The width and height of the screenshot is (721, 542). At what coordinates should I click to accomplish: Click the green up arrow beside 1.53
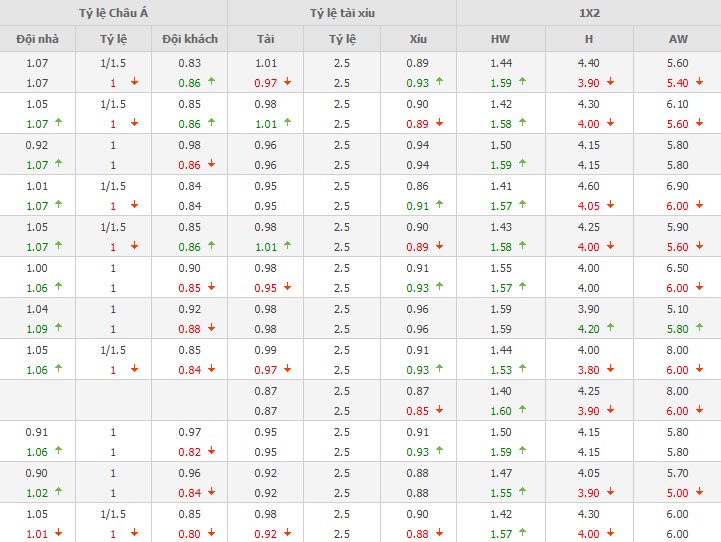point(523,370)
